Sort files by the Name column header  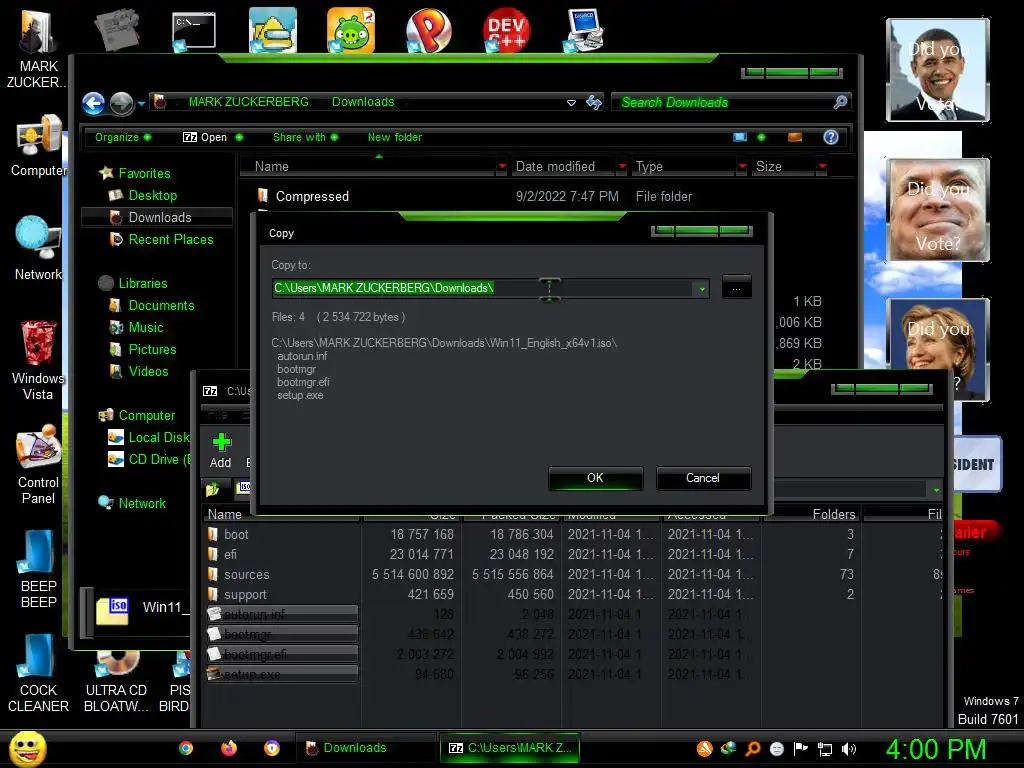click(x=368, y=167)
